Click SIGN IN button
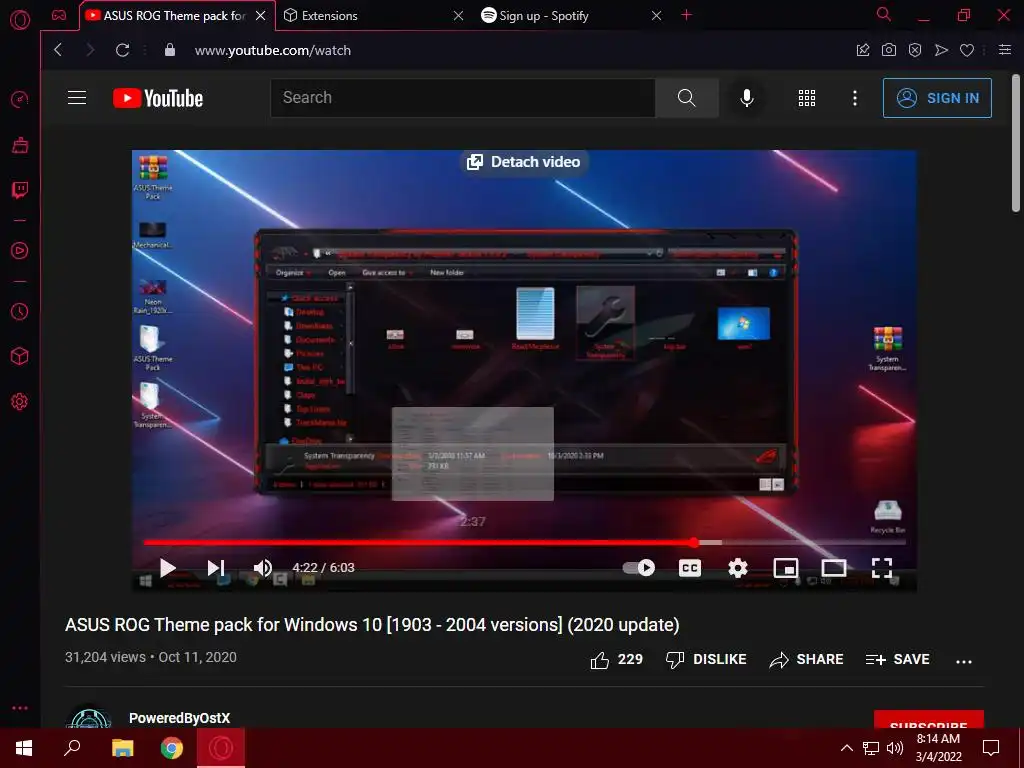The width and height of the screenshot is (1024, 768). click(937, 98)
